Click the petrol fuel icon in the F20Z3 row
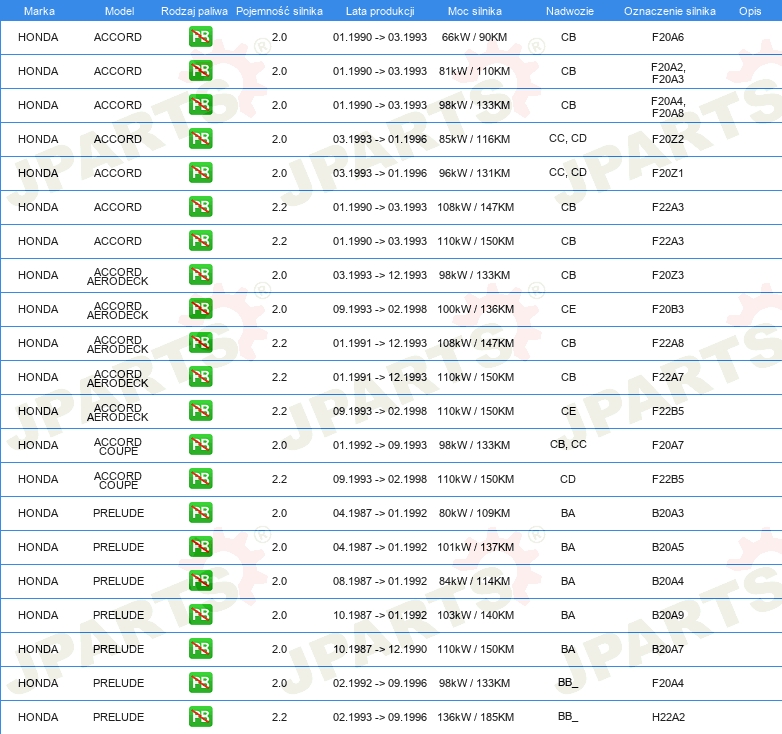This screenshot has width=782, height=734. click(200, 275)
